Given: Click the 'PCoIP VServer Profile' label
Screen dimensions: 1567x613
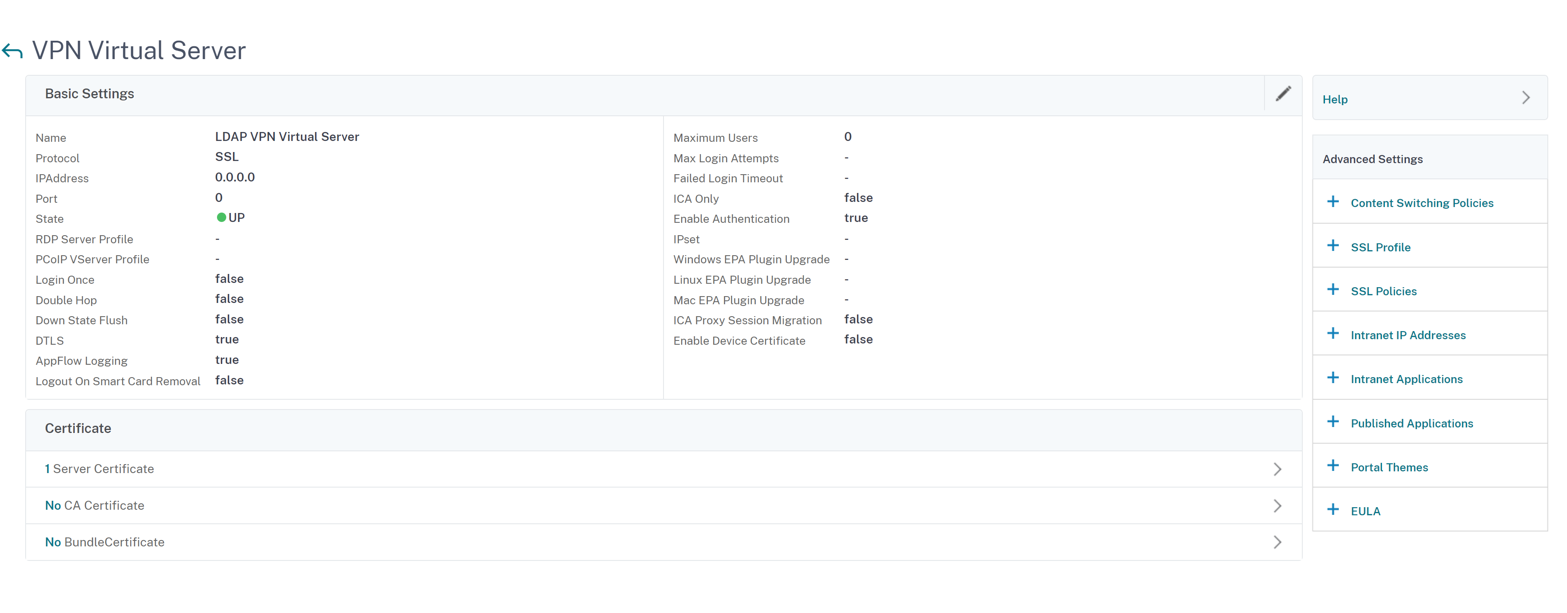Looking at the screenshot, I should tap(93, 260).
